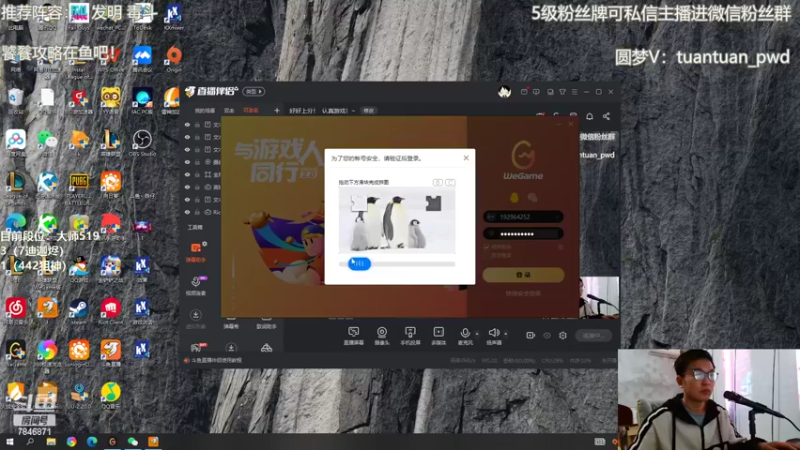Lock the bottom Ri... source layer

click(197, 212)
